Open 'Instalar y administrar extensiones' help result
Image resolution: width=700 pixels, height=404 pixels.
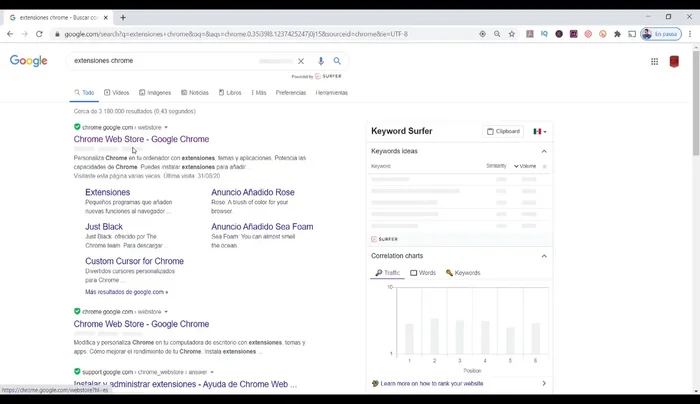pyautogui.click(x=185, y=384)
